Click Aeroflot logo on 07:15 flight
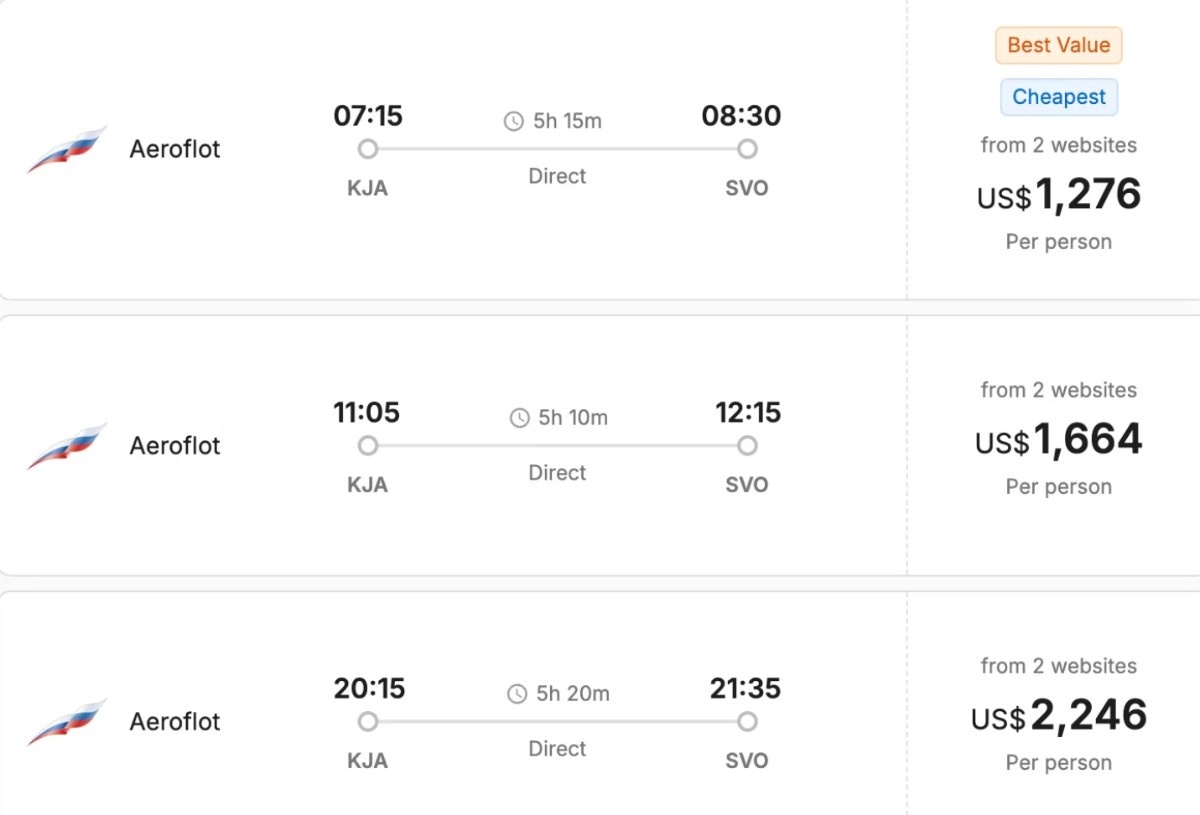The height and width of the screenshot is (815, 1200). pos(67,149)
